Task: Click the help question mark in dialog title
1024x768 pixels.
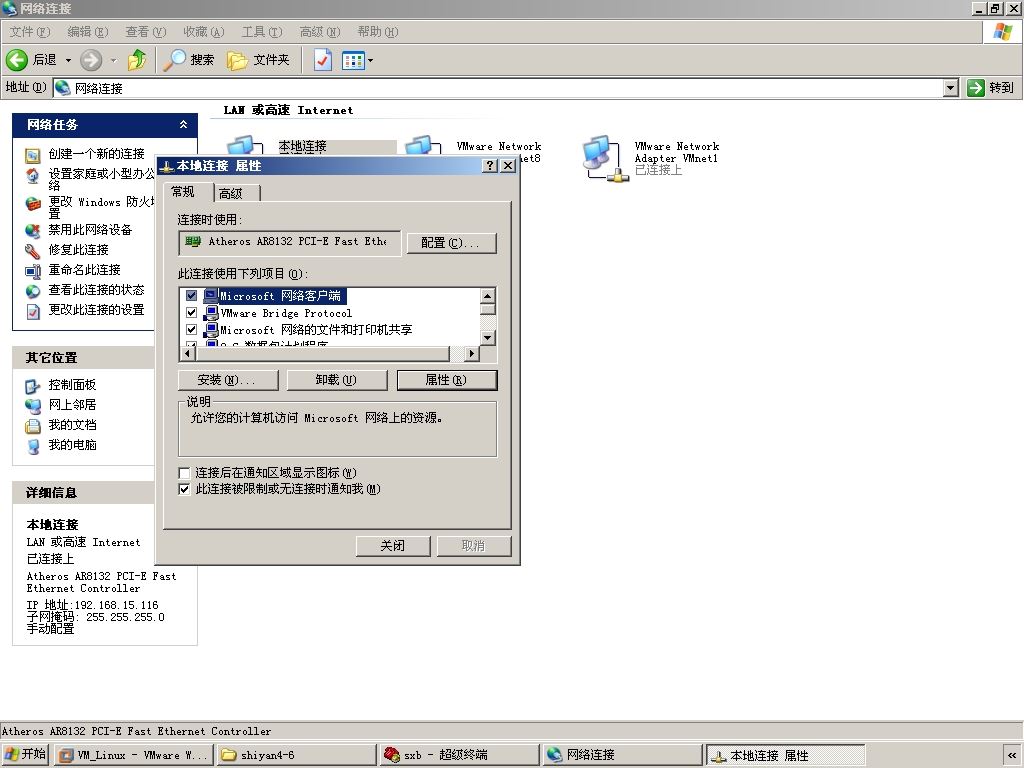Action: pyautogui.click(x=490, y=166)
